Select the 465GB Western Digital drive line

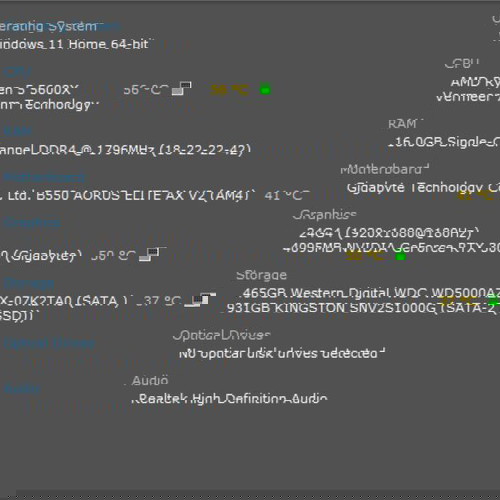tap(370, 293)
